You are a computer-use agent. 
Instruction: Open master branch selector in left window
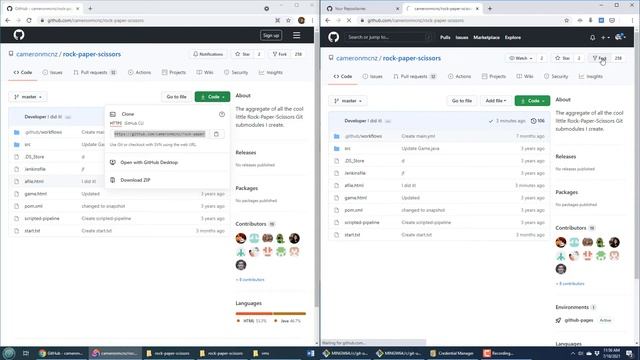click(28, 97)
